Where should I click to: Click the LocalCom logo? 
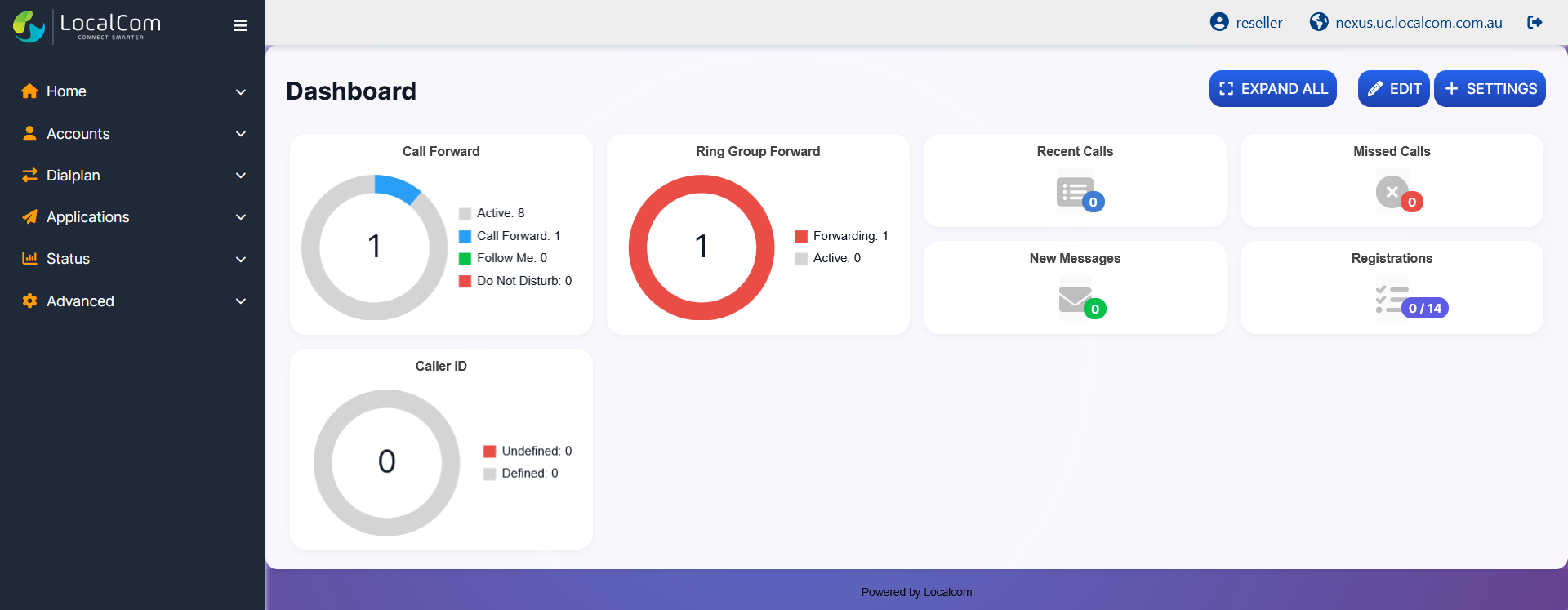pos(87,26)
